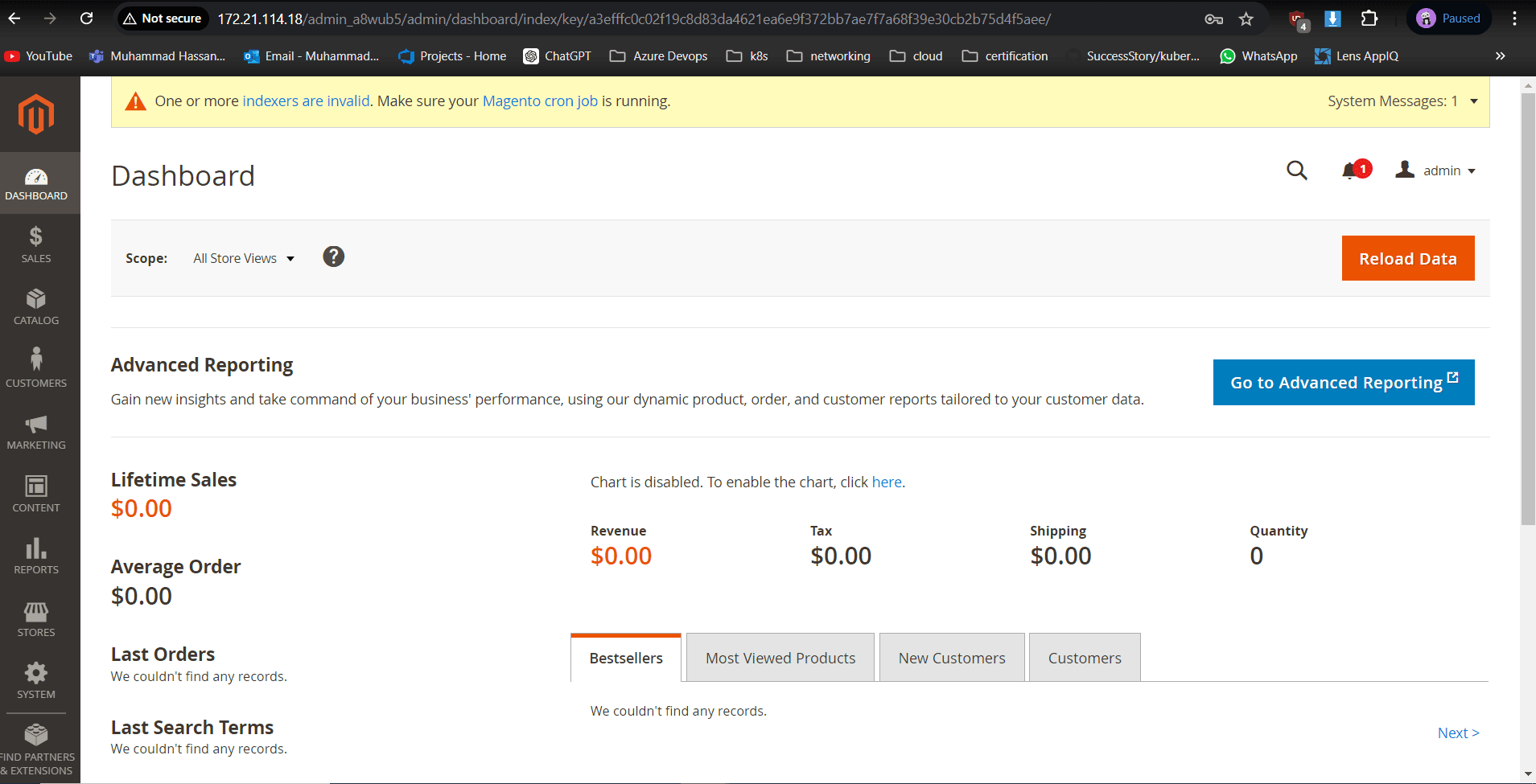Screen dimensions: 1536x784
Task: Switch to the Most Viewed Products tab
Action: pos(780,657)
